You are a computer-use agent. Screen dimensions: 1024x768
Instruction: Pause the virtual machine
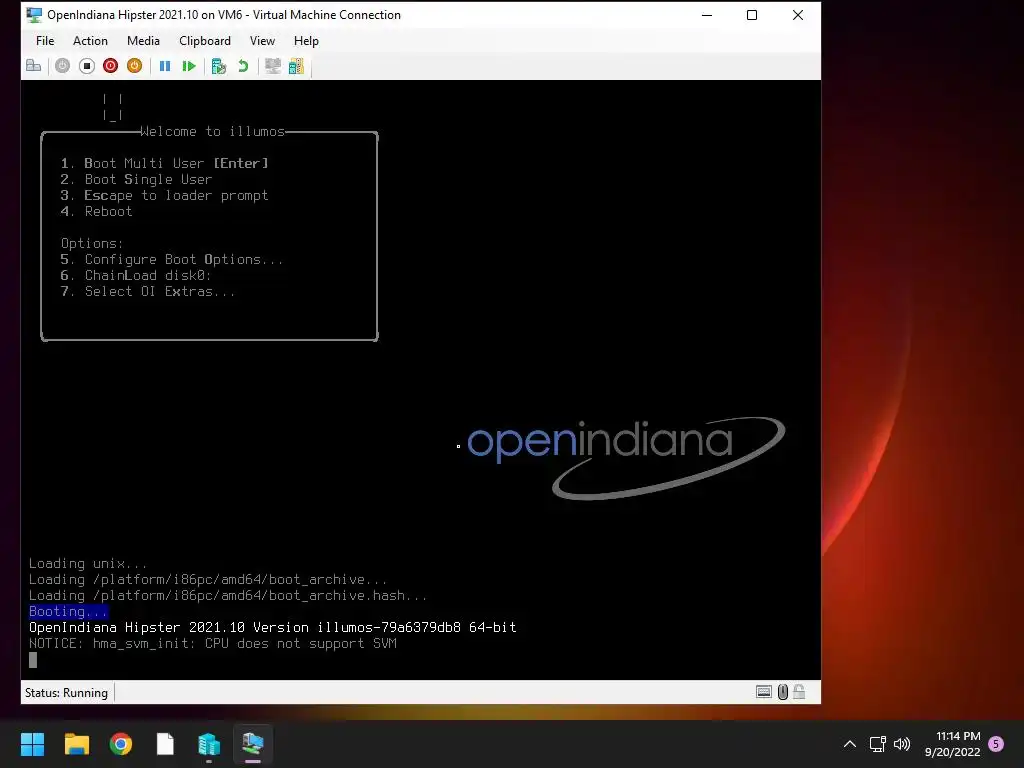pos(165,66)
